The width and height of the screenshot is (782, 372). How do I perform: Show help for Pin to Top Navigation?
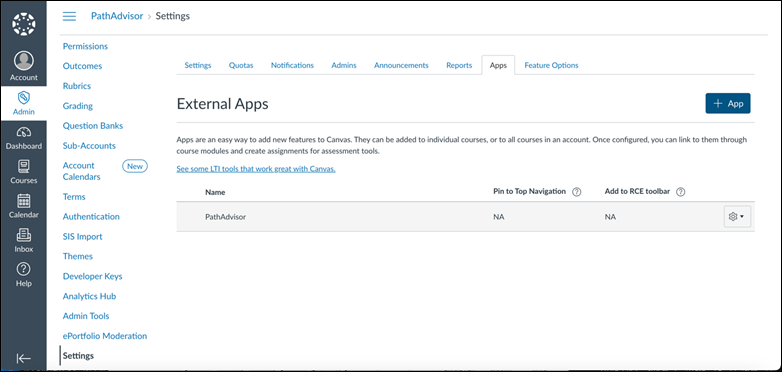[x=577, y=192]
